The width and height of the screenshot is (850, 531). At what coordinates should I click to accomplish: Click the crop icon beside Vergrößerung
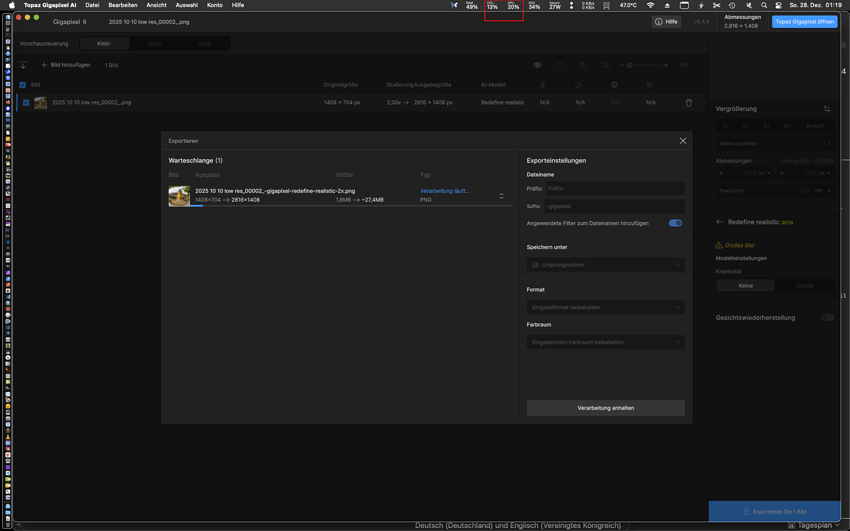pos(826,109)
